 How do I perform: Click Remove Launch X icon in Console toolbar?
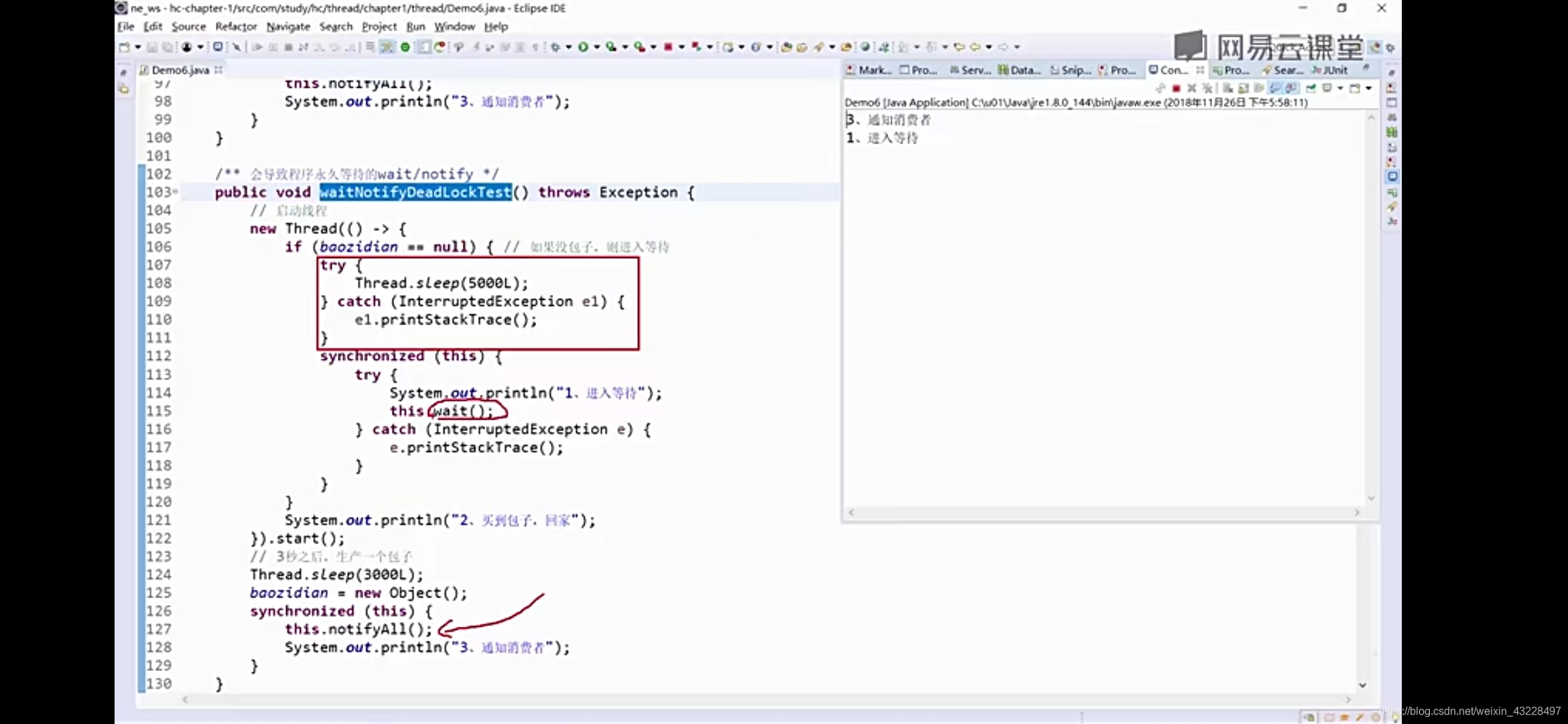pyautogui.click(x=1192, y=88)
